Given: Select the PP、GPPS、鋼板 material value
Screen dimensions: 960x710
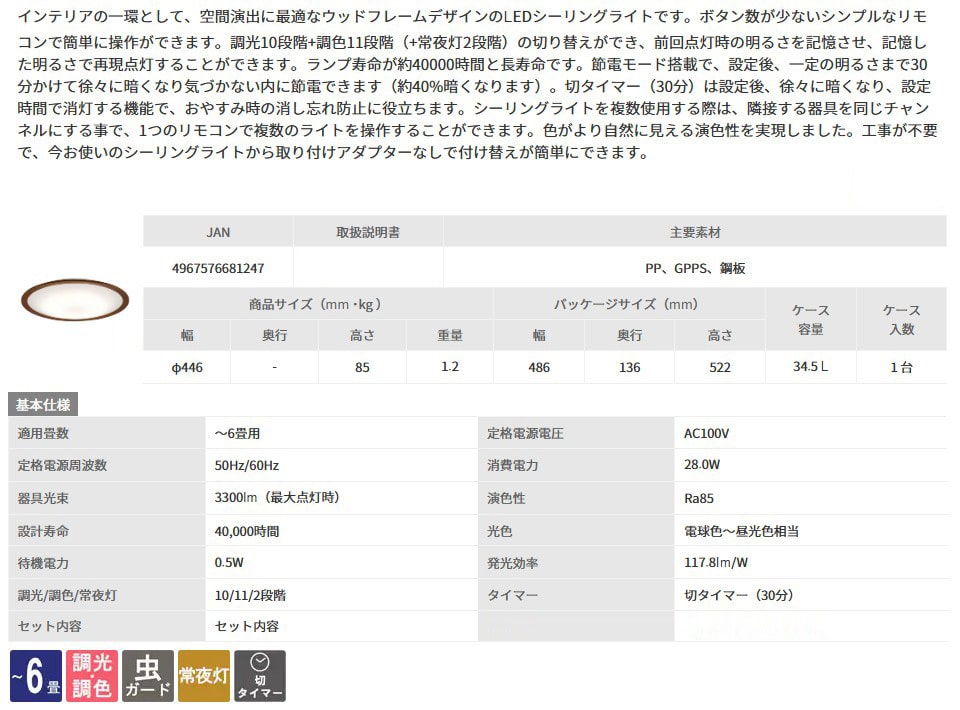Looking at the screenshot, I should coord(695,268).
